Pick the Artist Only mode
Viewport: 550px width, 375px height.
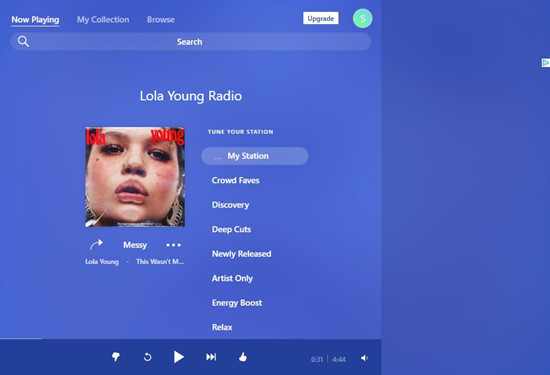(x=232, y=278)
